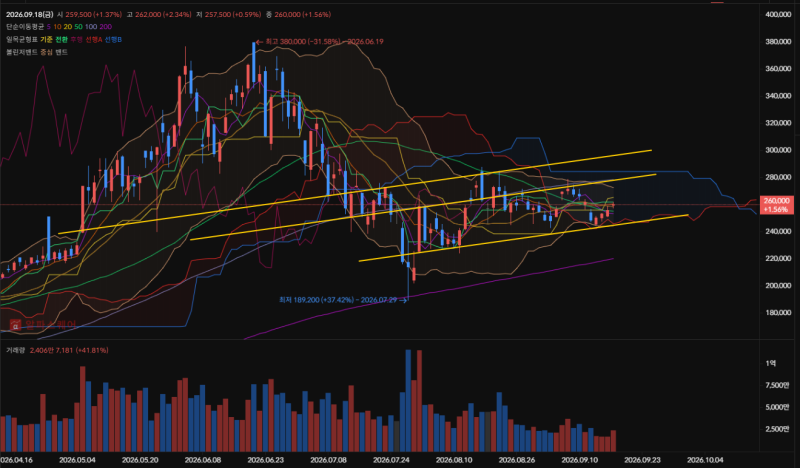Click the 360,000 price axis label
Image resolution: width=800 pixels, height=468 pixels.
point(778,69)
